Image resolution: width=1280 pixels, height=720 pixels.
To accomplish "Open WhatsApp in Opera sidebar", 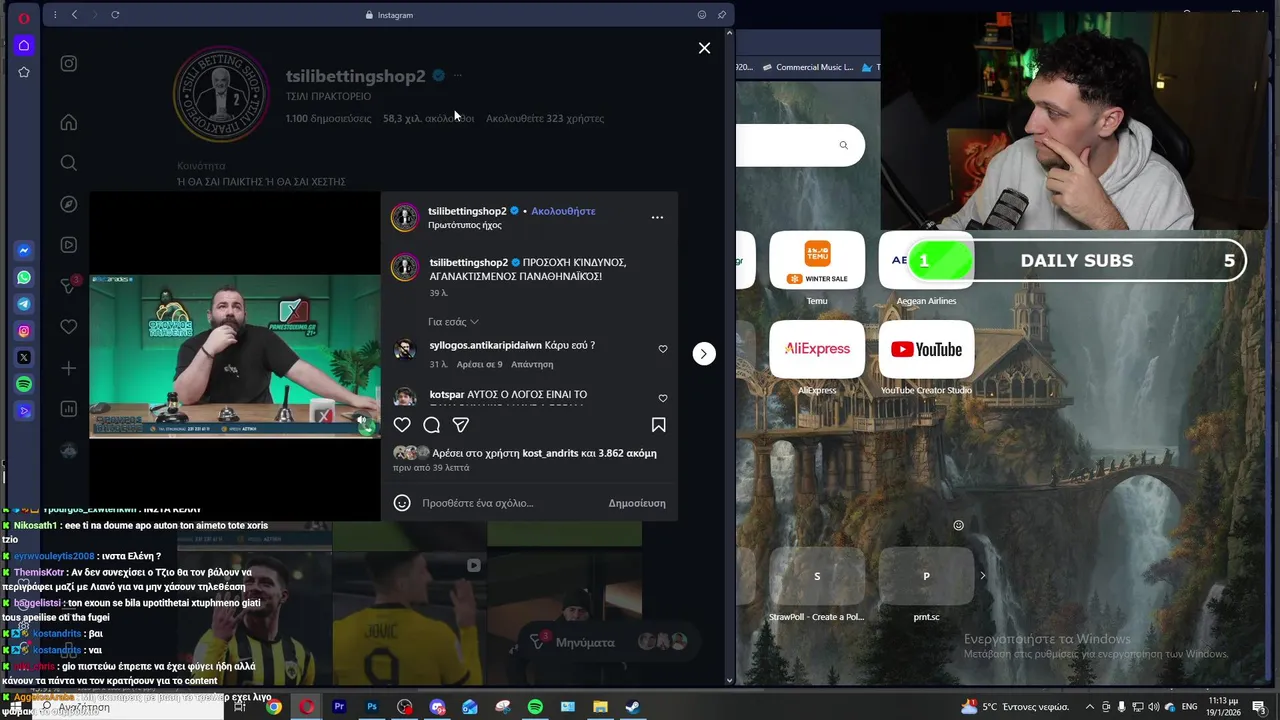I will point(24,277).
